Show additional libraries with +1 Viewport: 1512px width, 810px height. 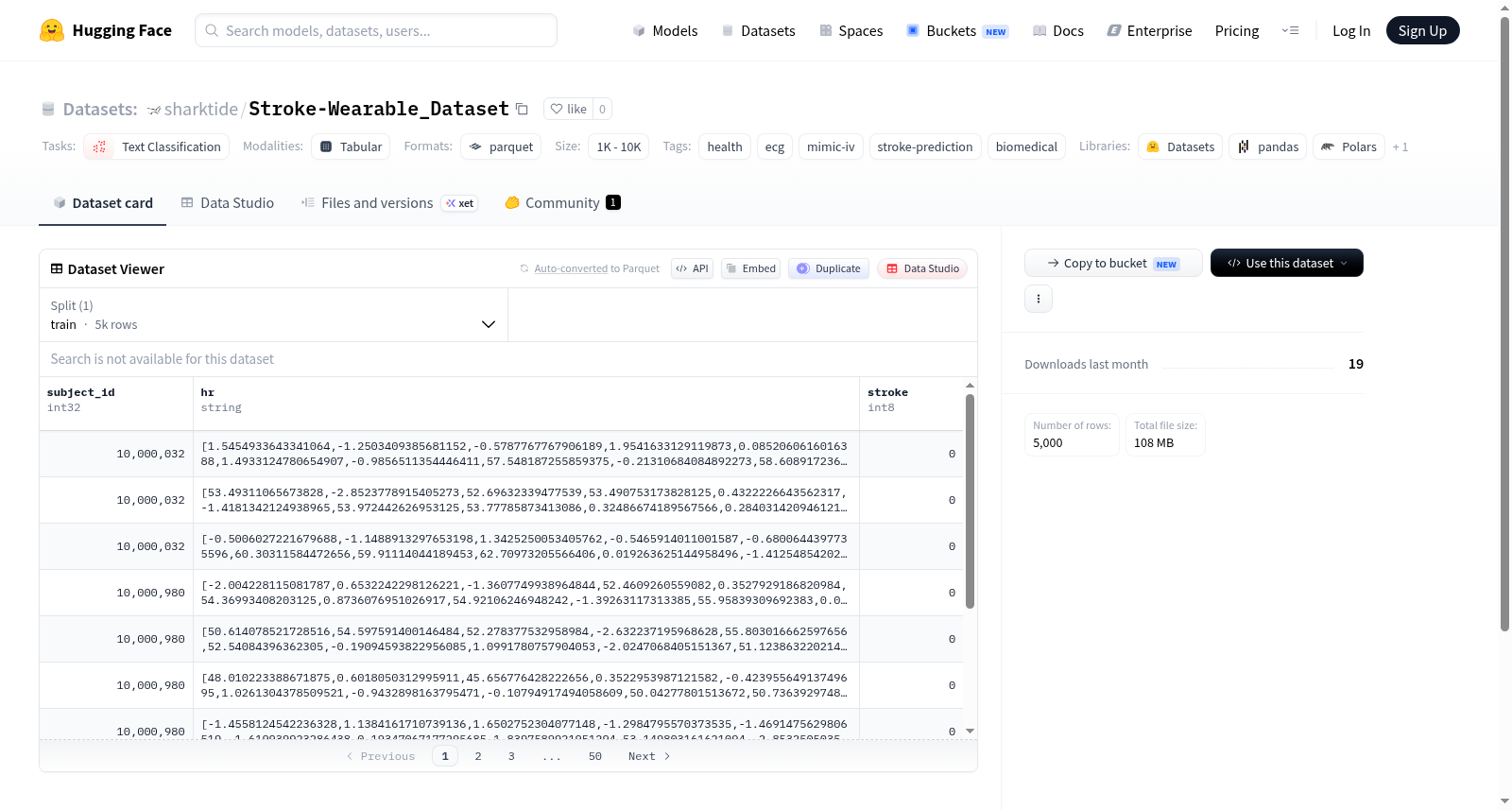click(x=1400, y=146)
